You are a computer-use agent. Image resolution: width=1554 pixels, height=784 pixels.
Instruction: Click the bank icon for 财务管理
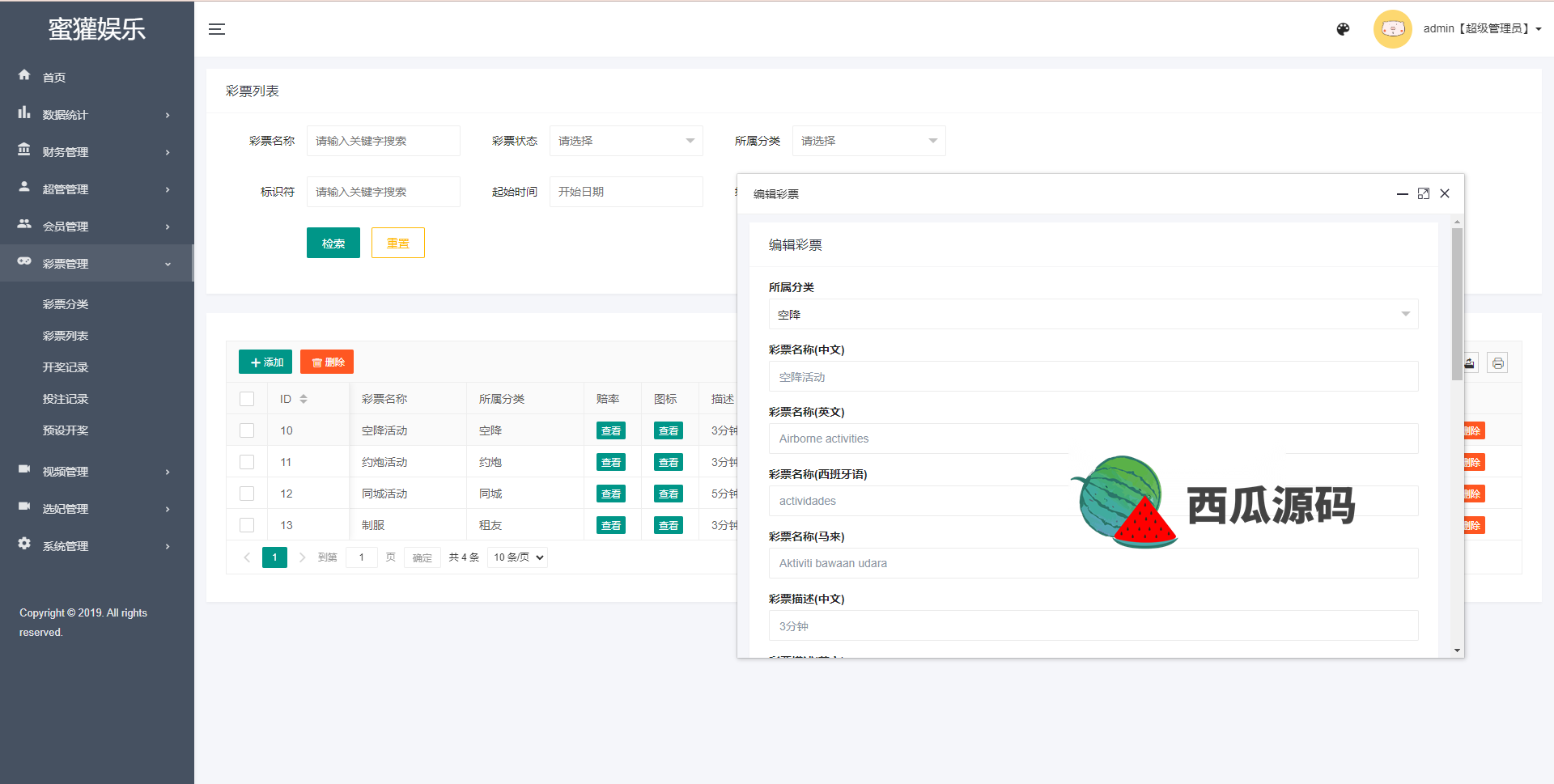(x=24, y=150)
